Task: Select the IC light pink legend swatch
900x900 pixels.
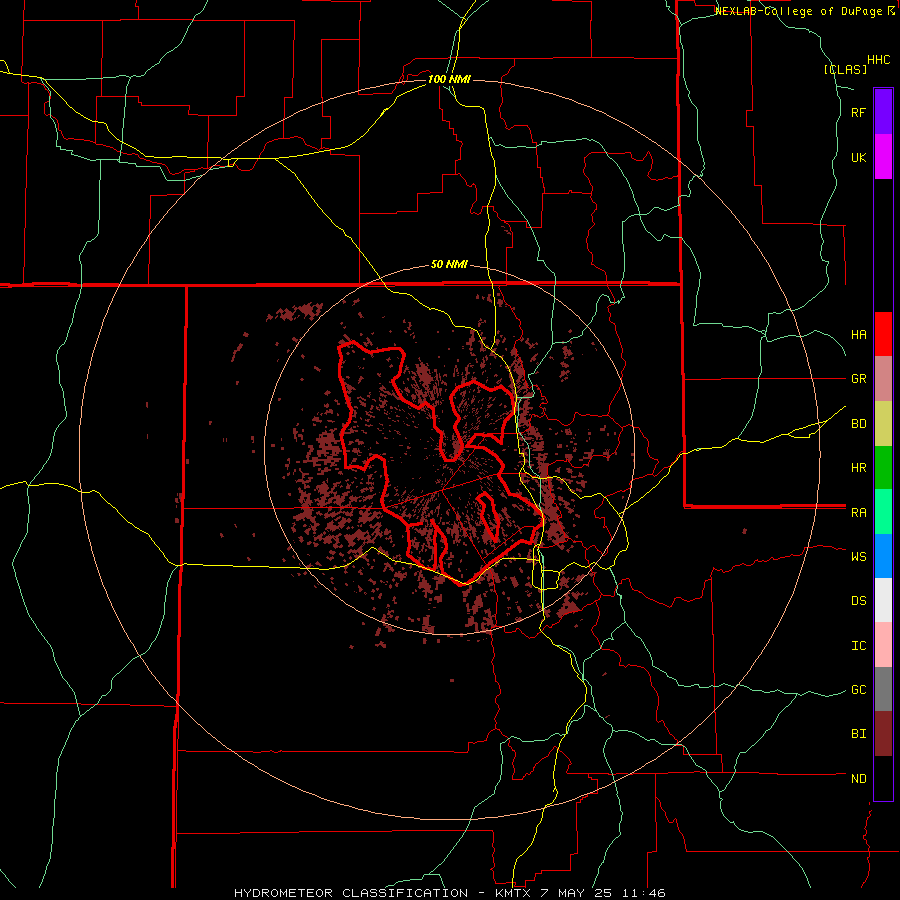Action: tap(883, 645)
